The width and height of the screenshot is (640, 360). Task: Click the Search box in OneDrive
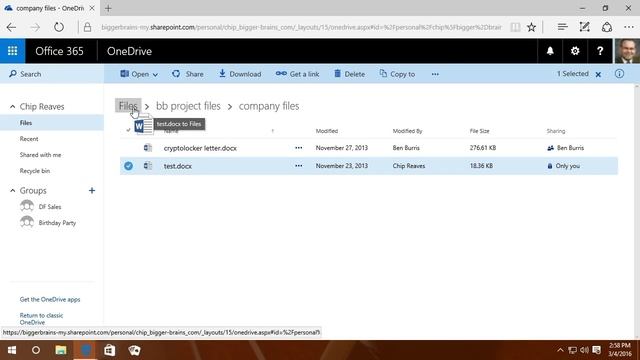52,74
